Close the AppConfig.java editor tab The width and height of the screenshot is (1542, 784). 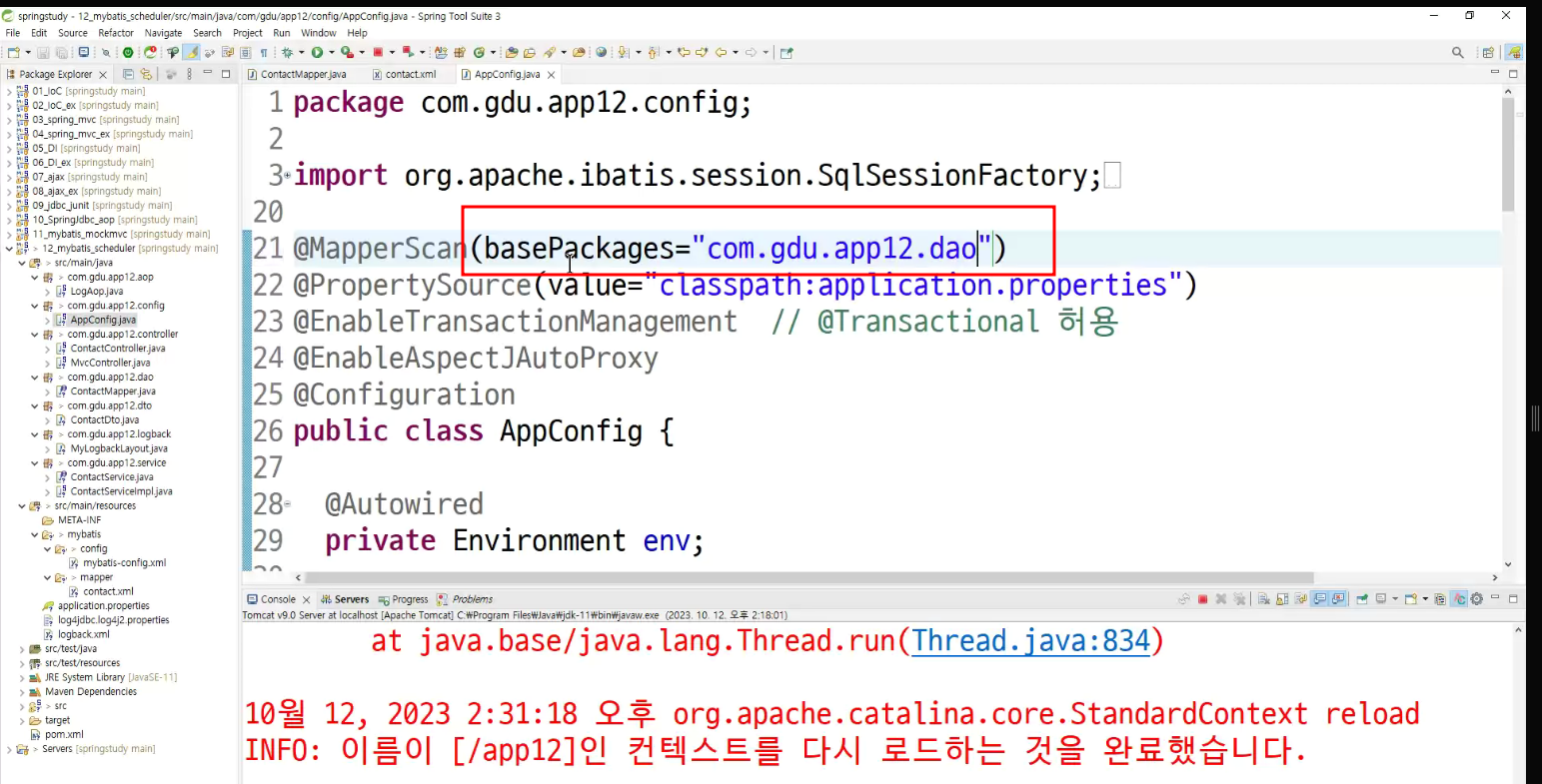pos(552,74)
